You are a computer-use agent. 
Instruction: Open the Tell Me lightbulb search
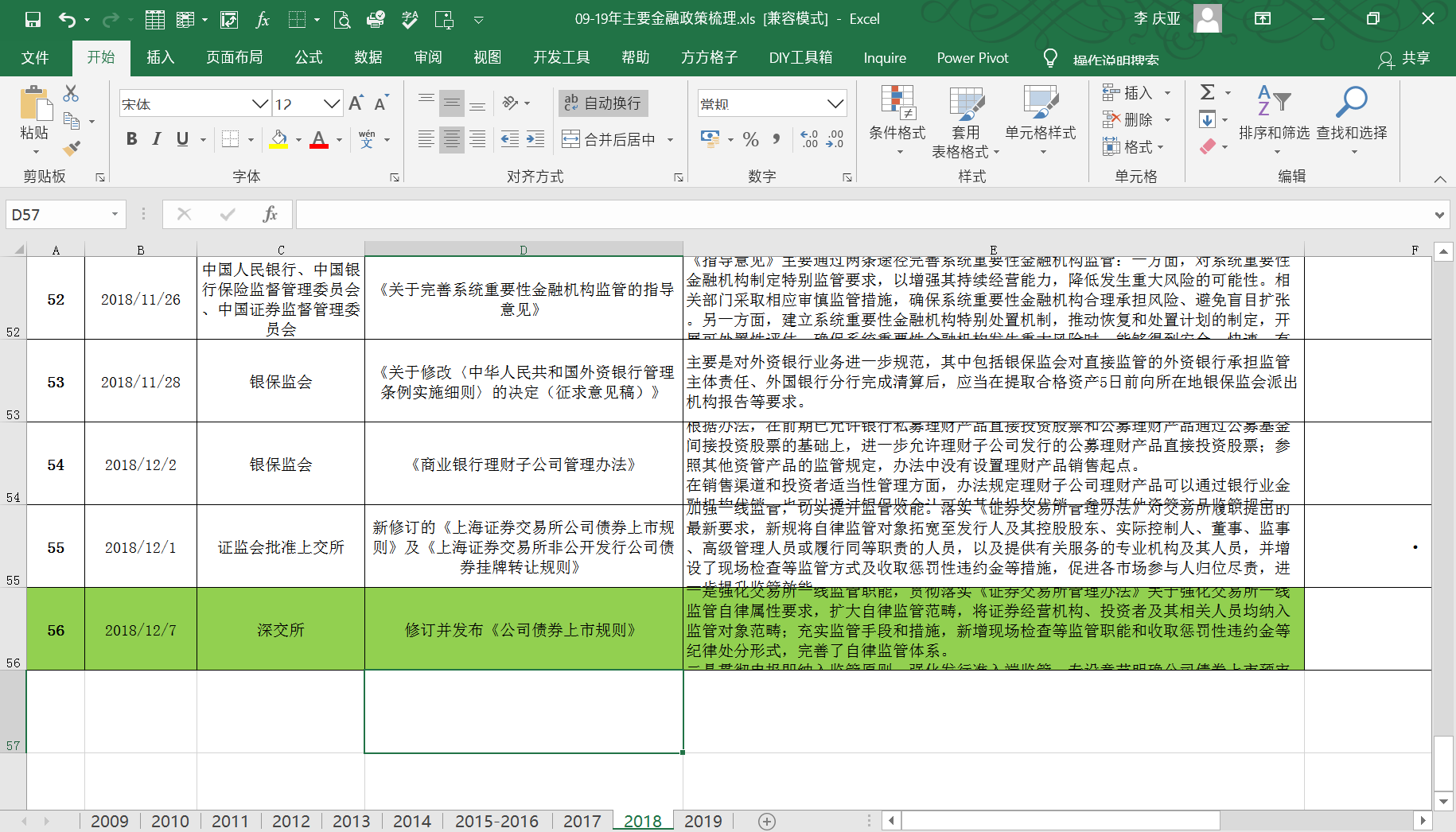coord(1050,58)
